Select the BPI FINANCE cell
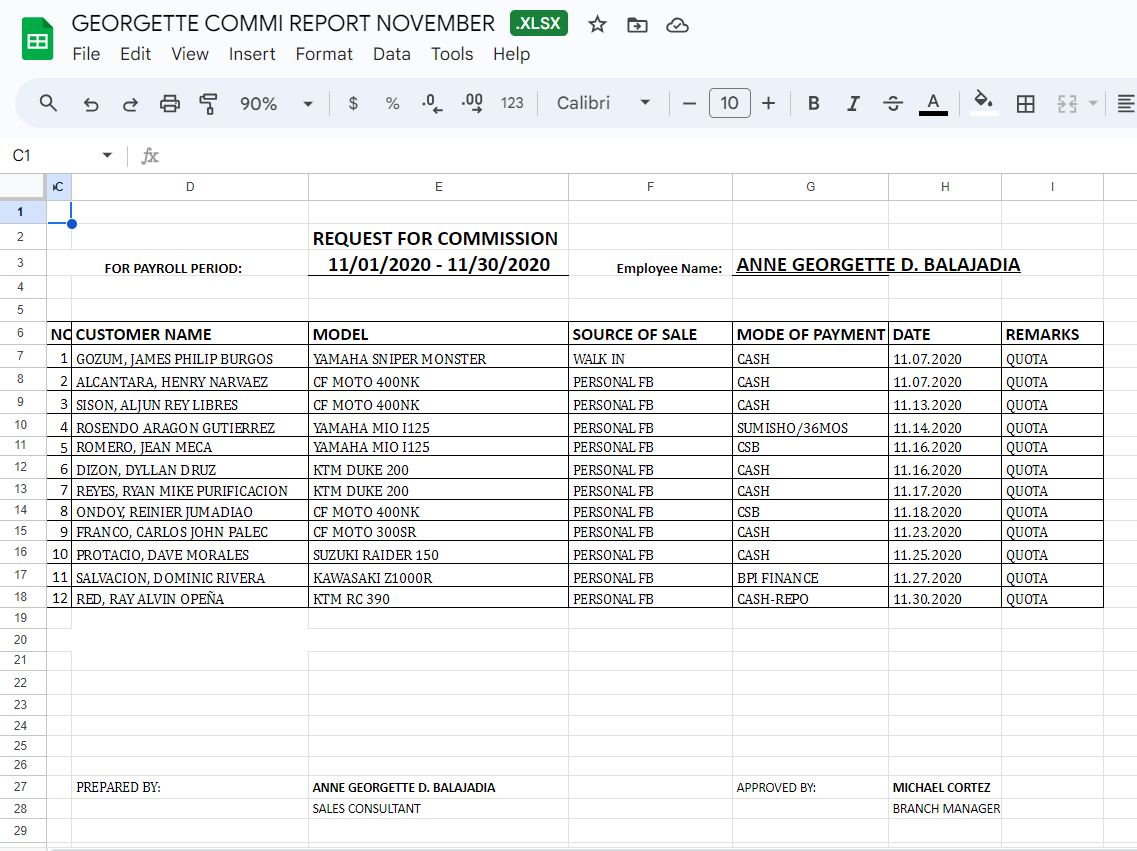The image size is (1137, 851). click(811, 577)
